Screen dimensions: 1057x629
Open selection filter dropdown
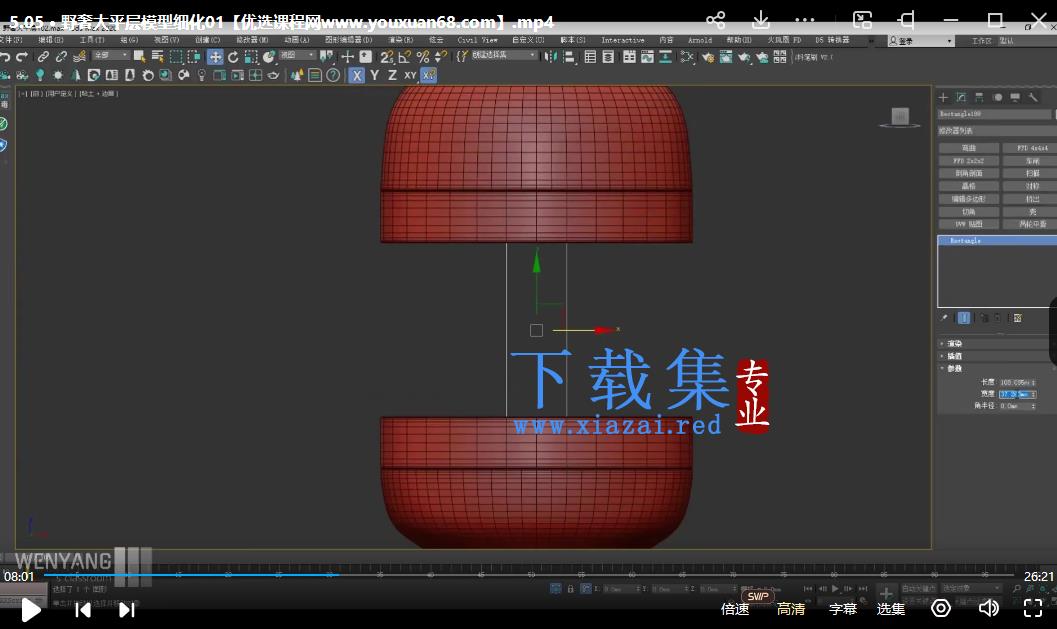point(111,55)
